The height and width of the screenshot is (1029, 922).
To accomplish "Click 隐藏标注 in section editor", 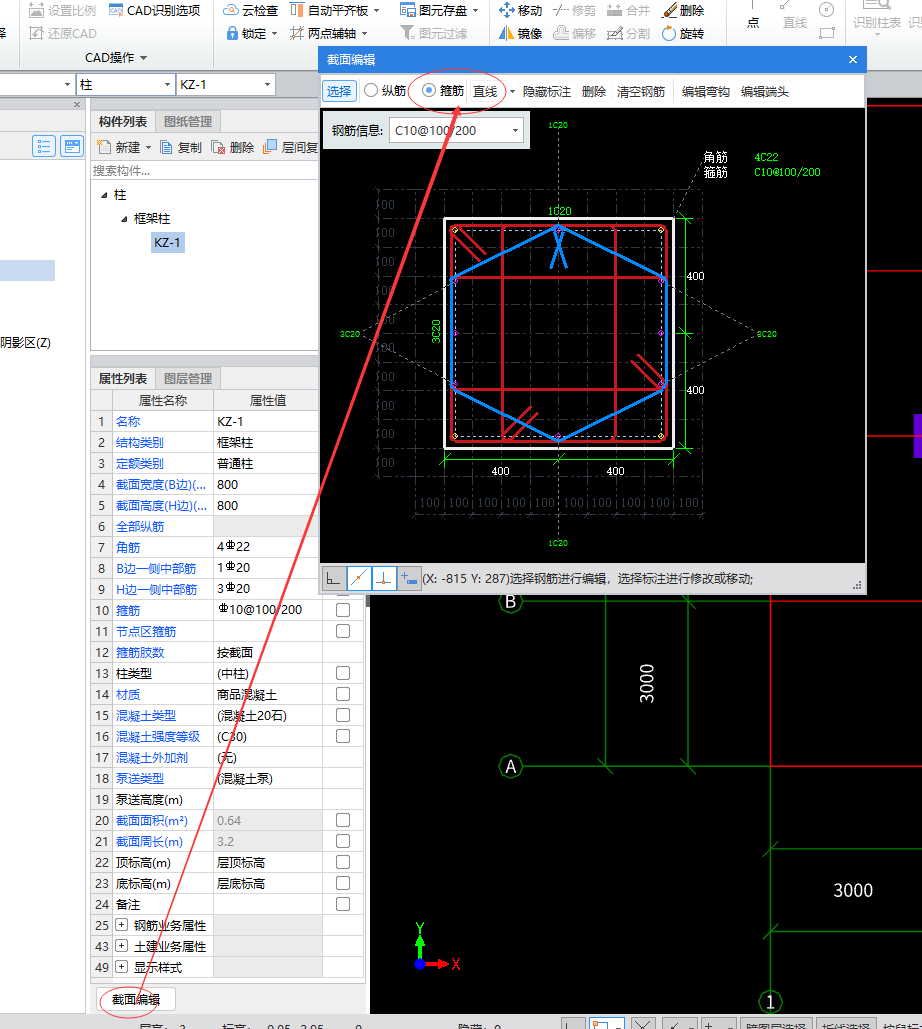I will 547,91.
